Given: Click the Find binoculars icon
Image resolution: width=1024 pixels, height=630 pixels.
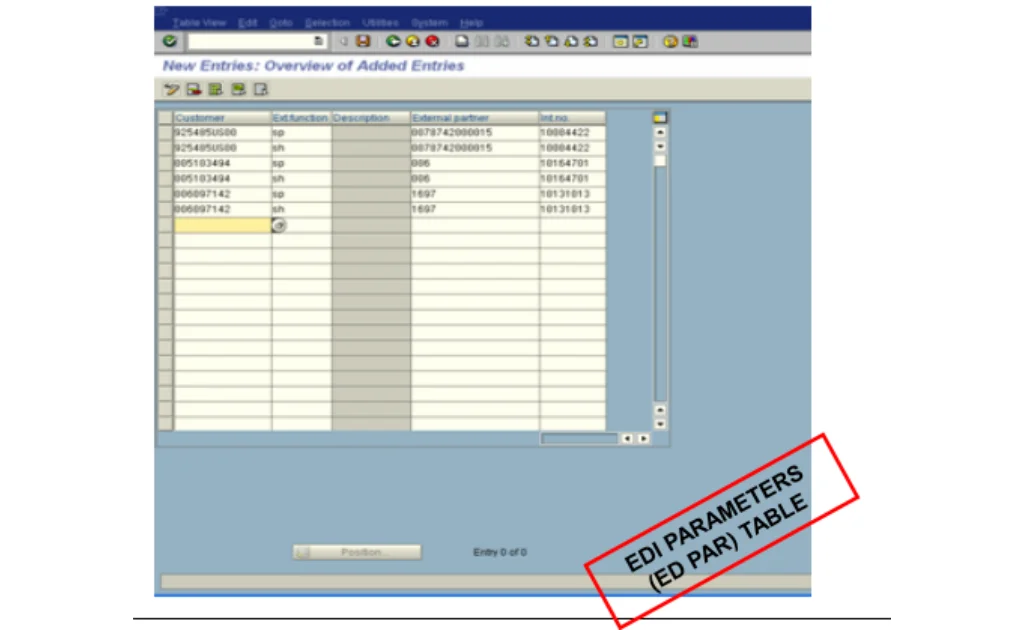Looking at the screenshot, I should point(482,41).
